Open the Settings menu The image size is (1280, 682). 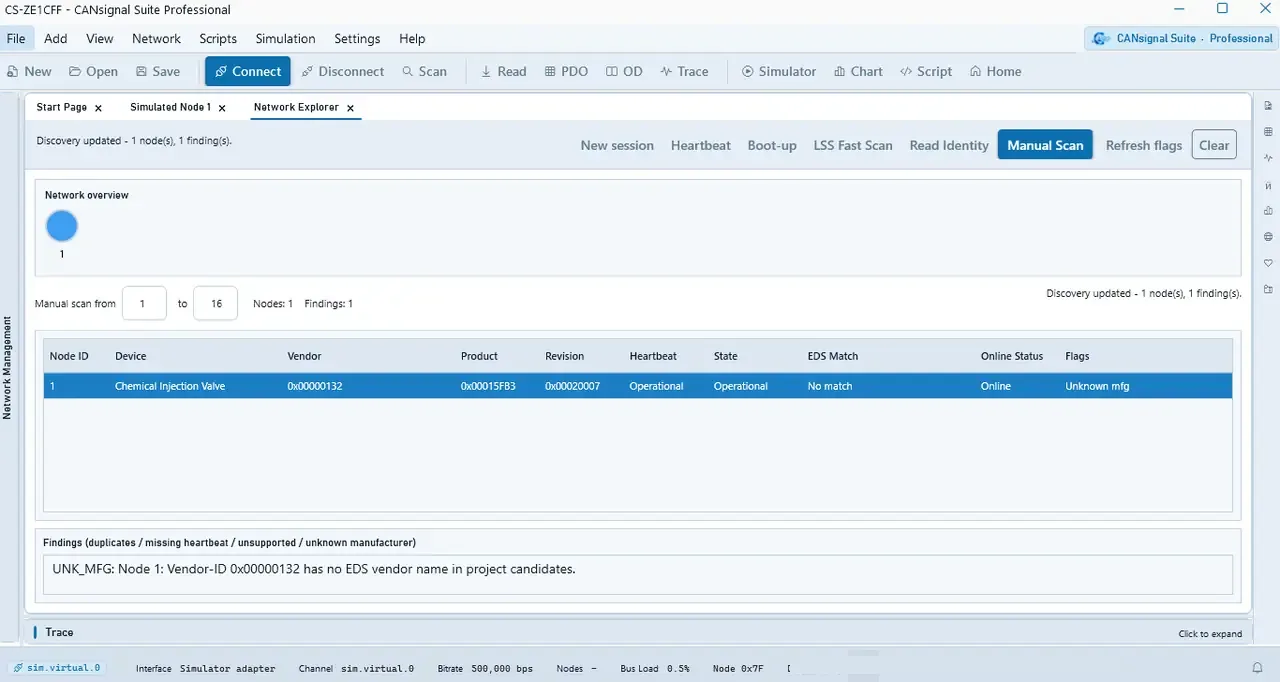pyautogui.click(x=357, y=38)
